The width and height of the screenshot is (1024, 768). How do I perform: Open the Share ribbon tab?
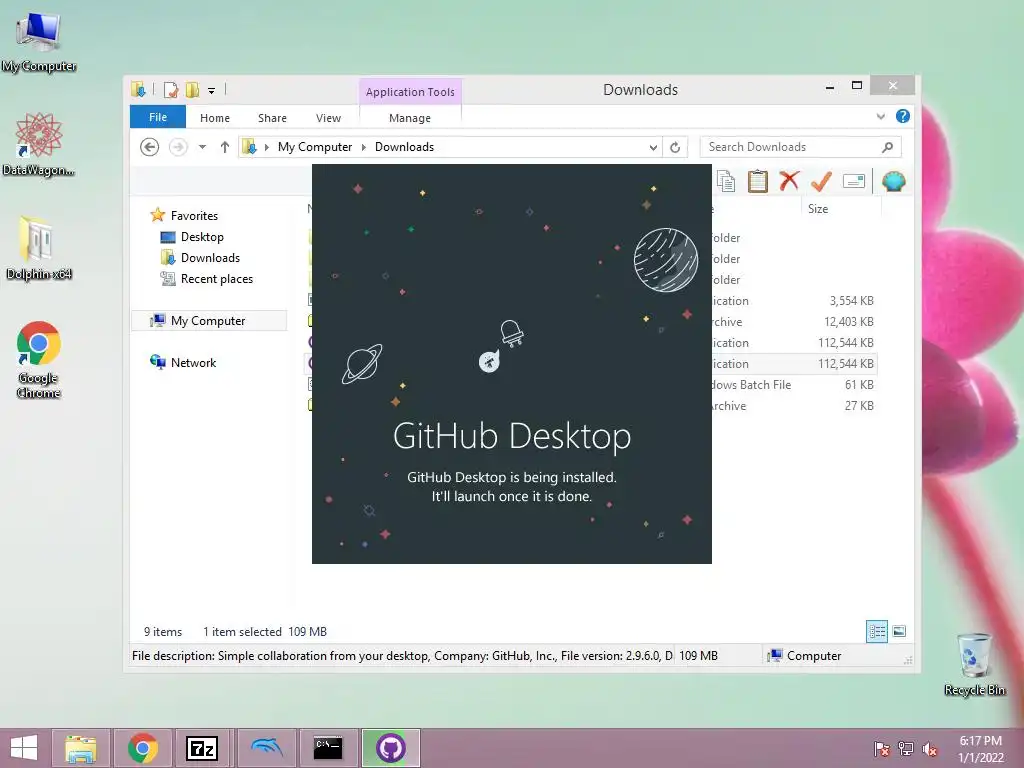pyautogui.click(x=272, y=118)
